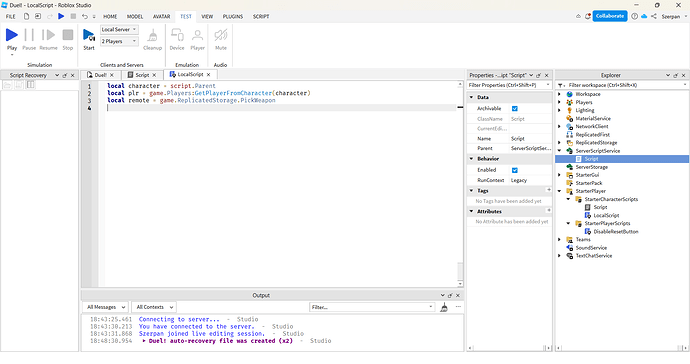Image resolution: width=690 pixels, height=364 pixels.
Task: Open Output panel more options ellipsis
Action: click(x=458, y=307)
